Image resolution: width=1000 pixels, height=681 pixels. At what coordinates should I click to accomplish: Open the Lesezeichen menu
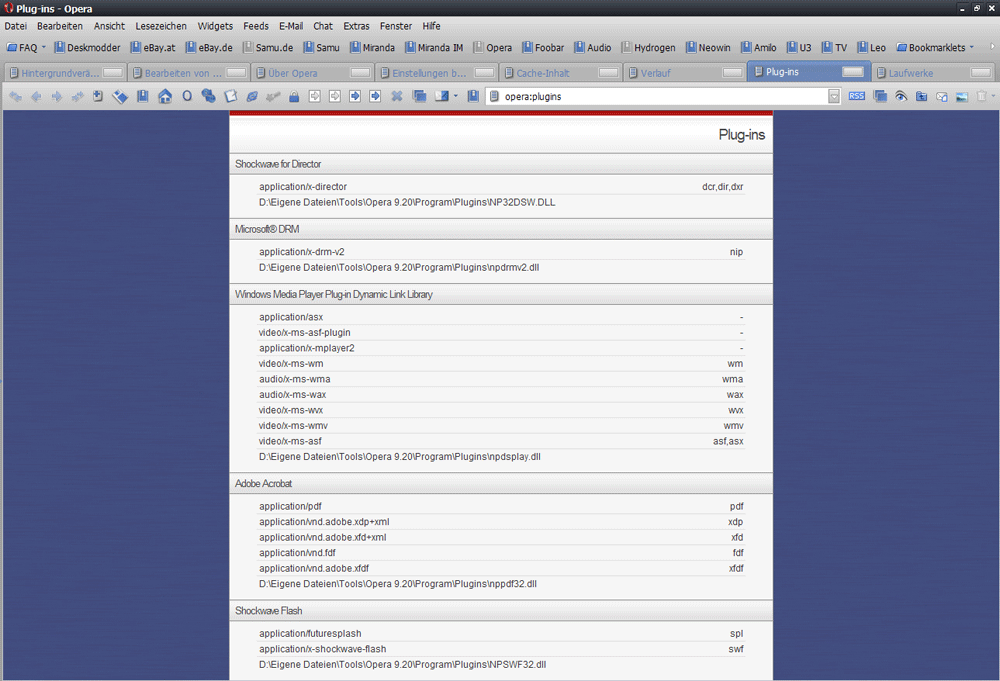[x=161, y=26]
